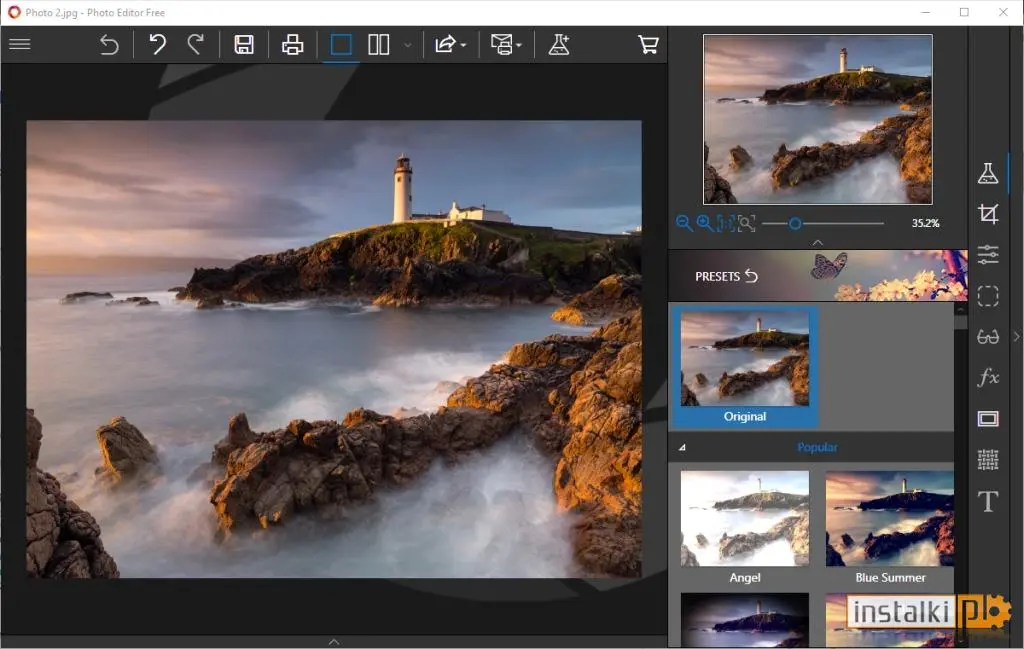Expand the right sidebar arrow
Viewport: 1024px width, 649px height.
pos(1016,337)
